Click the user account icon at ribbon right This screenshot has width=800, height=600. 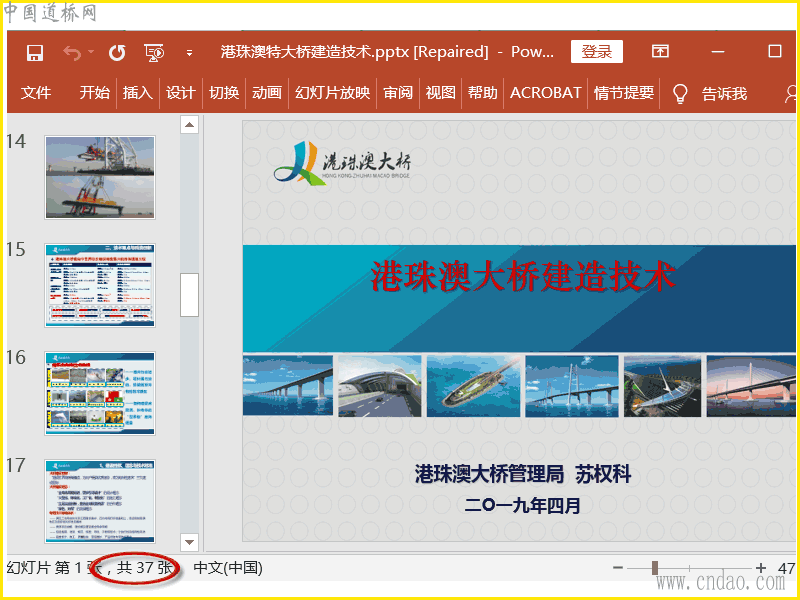click(x=791, y=93)
